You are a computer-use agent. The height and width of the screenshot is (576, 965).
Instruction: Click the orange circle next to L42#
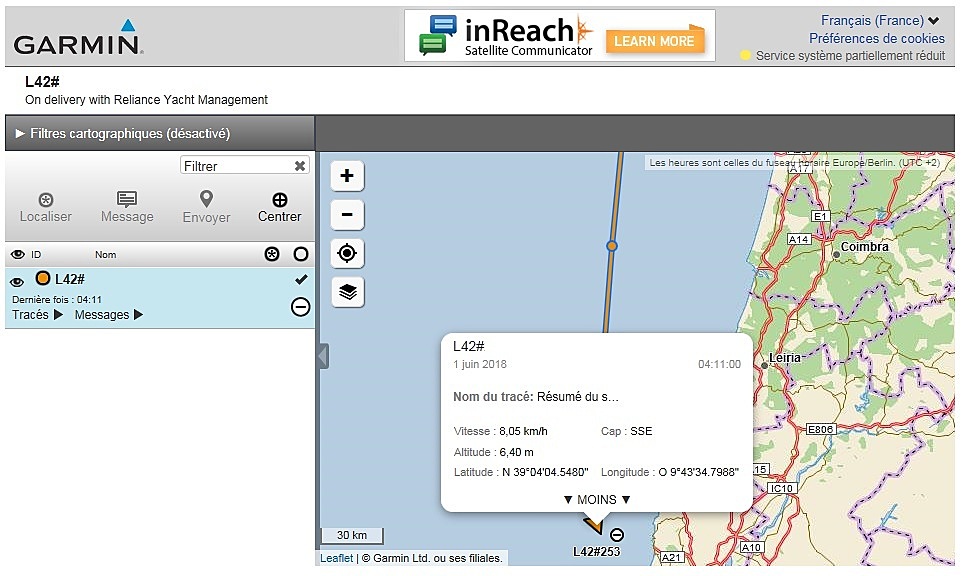coord(43,278)
